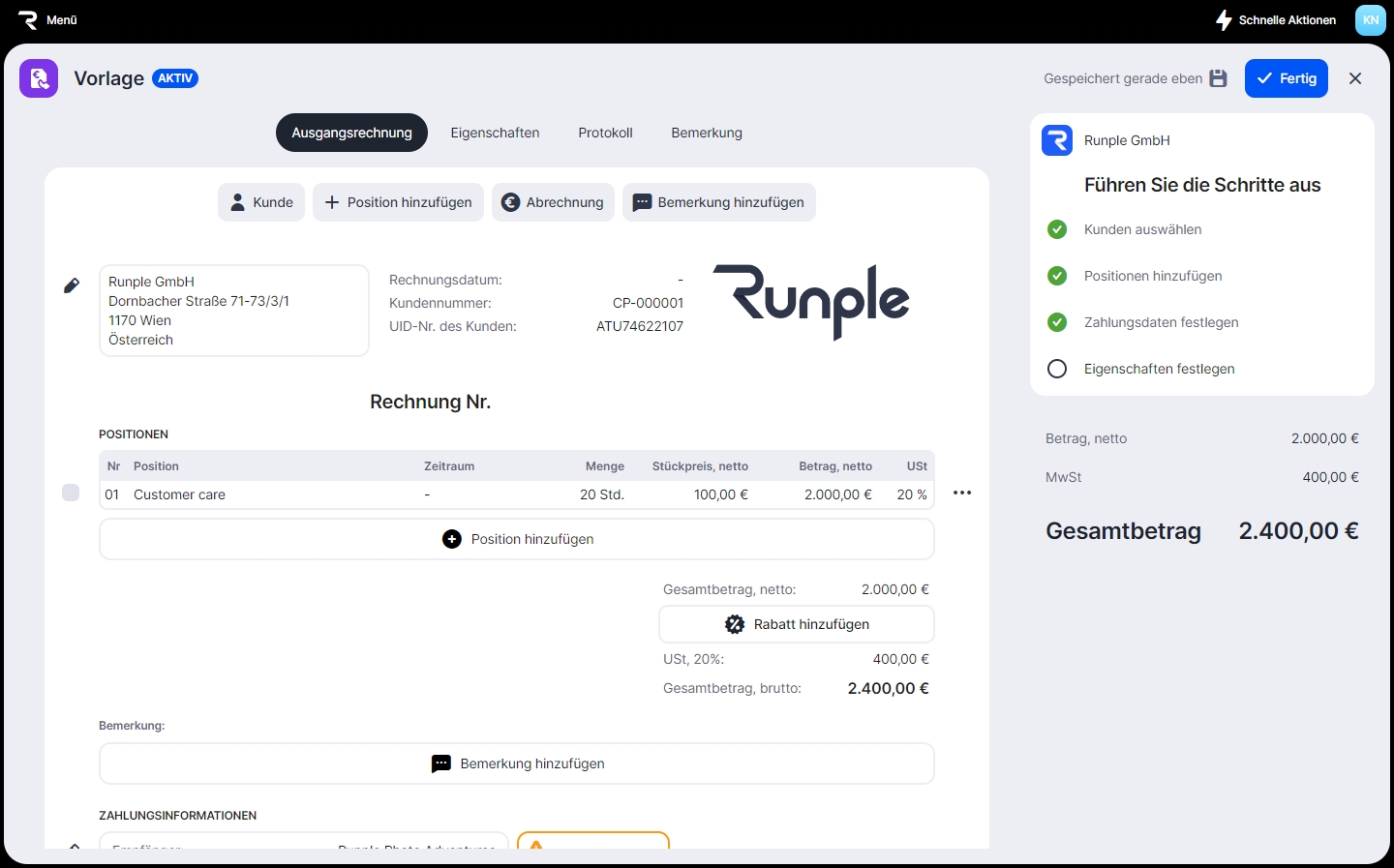Switch to the Eigenschaften tab
The width and height of the screenshot is (1394, 868).
click(495, 133)
